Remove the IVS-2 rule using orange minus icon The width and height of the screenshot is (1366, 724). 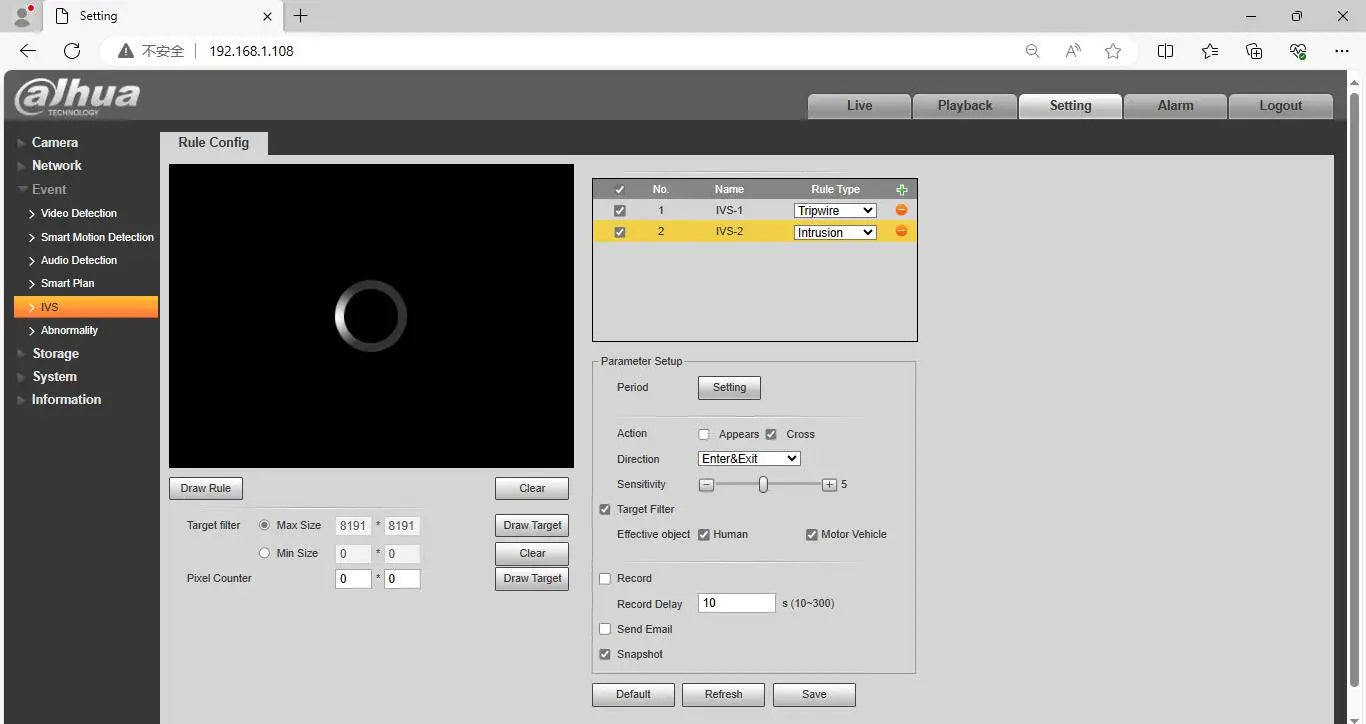pos(901,232)
